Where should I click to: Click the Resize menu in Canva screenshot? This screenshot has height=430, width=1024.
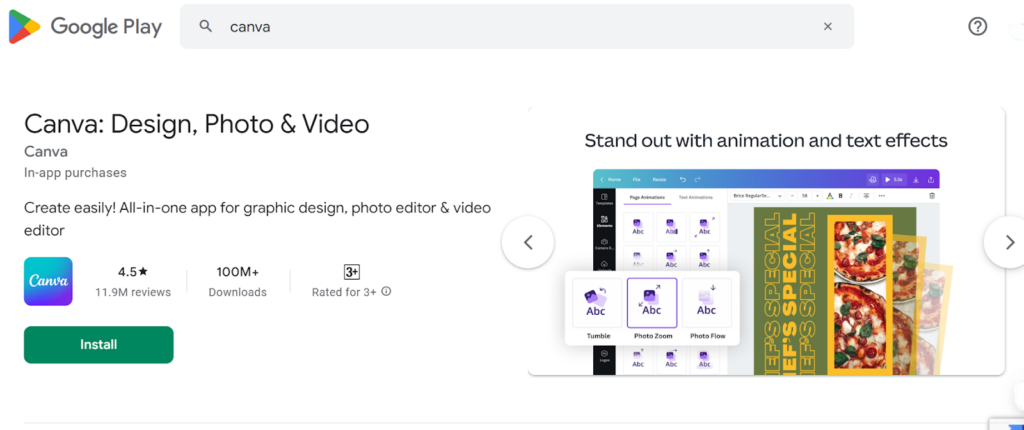pos(660,179)
